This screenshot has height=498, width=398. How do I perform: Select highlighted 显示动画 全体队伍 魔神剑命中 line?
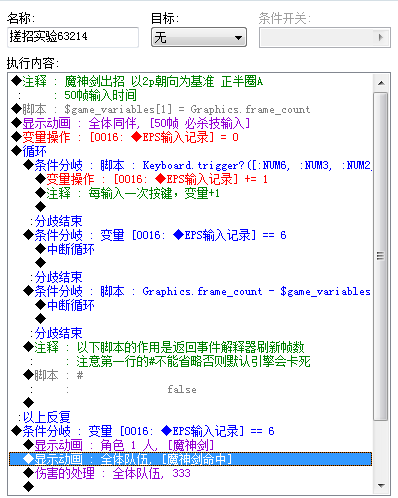pyautogui.click(x=190, y=459)
